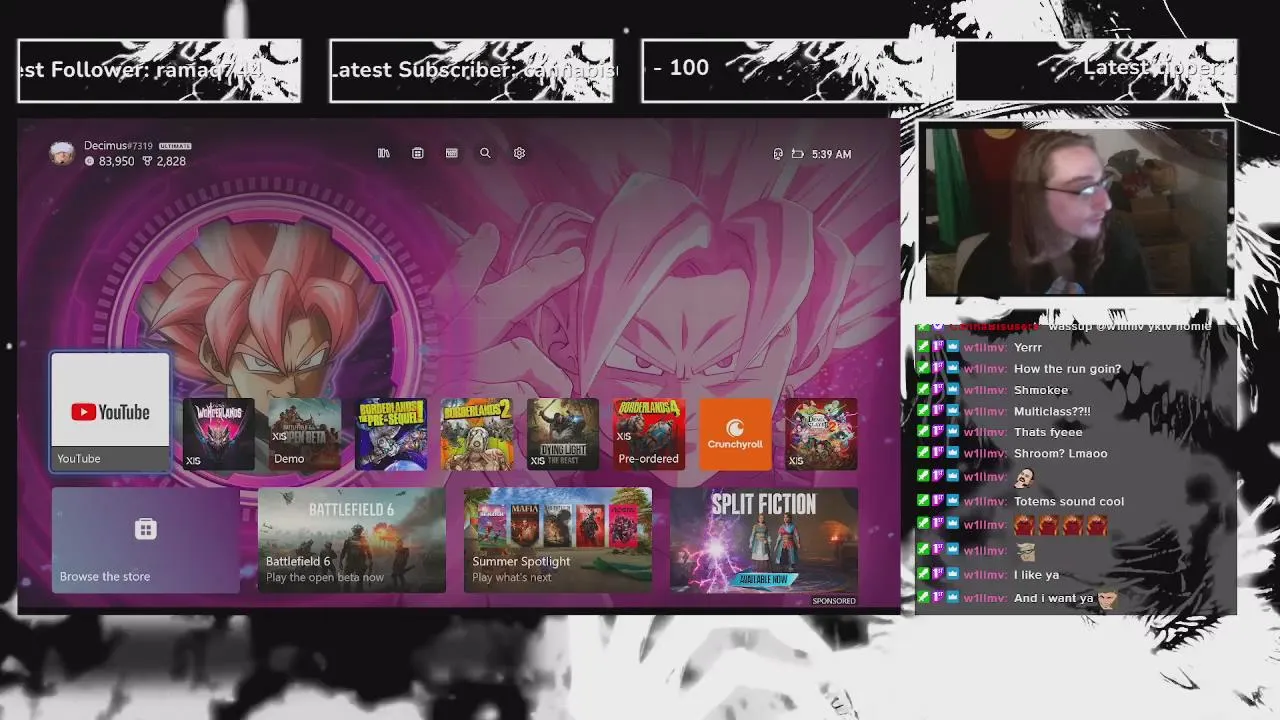Click chat message "Thats fyeee"

click(1048, 432)
